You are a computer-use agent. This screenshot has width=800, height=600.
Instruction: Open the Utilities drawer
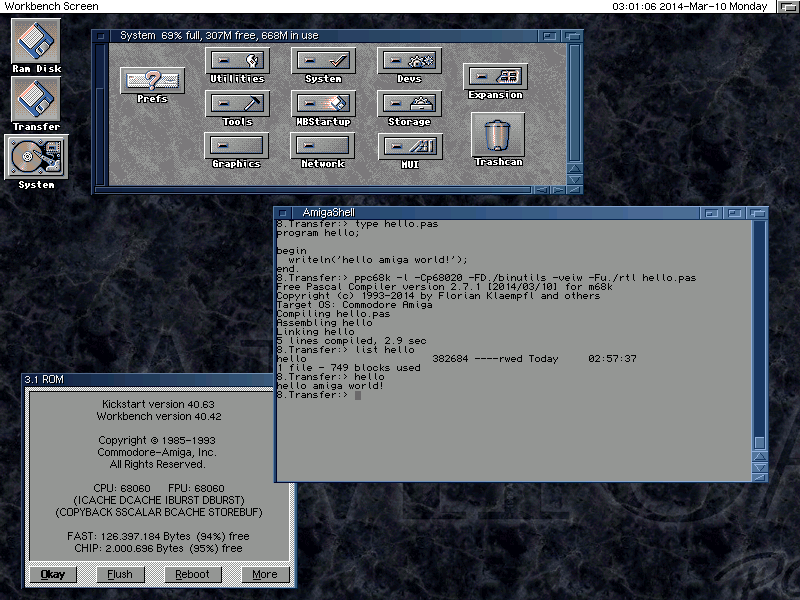237,66
